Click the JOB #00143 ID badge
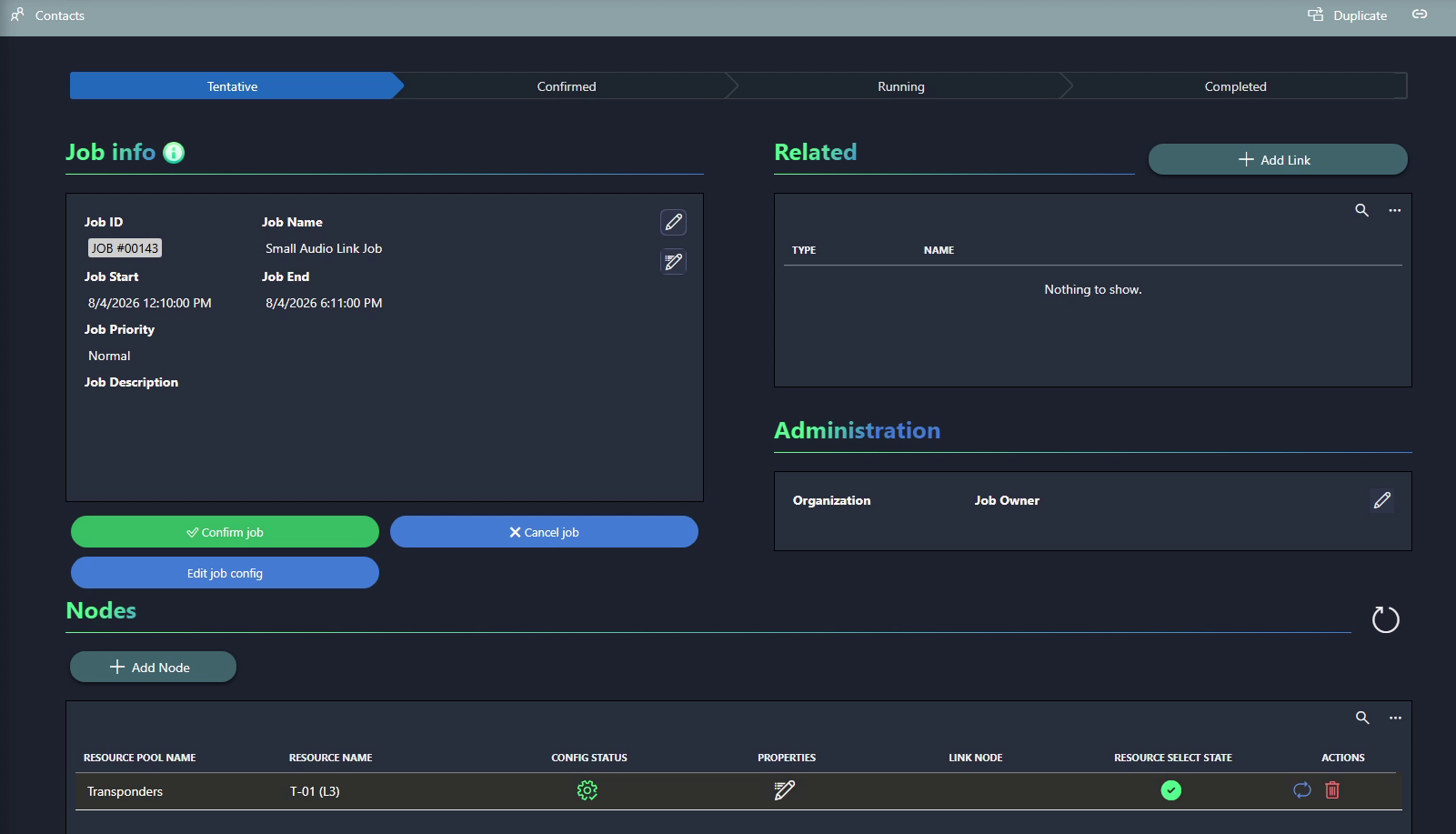Screen dimensions: 1456x834 tap(125, 248)
